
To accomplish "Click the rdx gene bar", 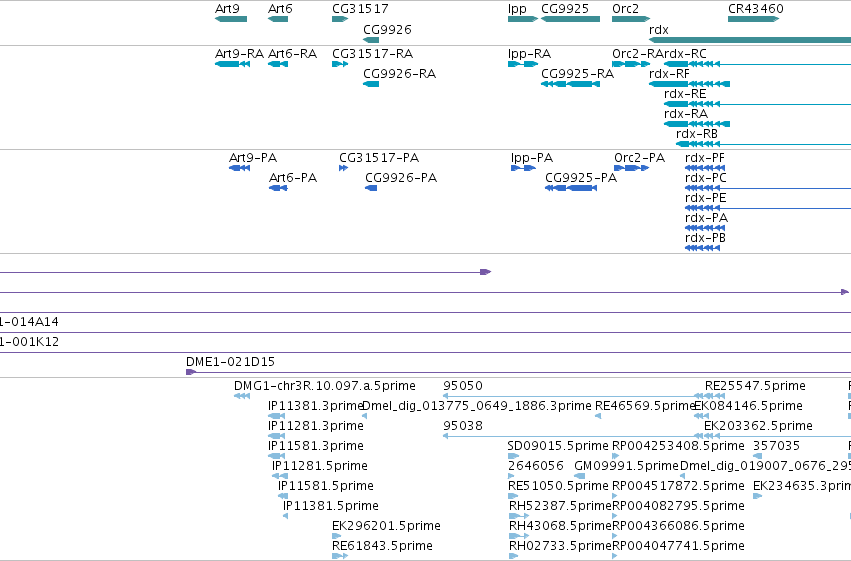I will tap(750, 40).
